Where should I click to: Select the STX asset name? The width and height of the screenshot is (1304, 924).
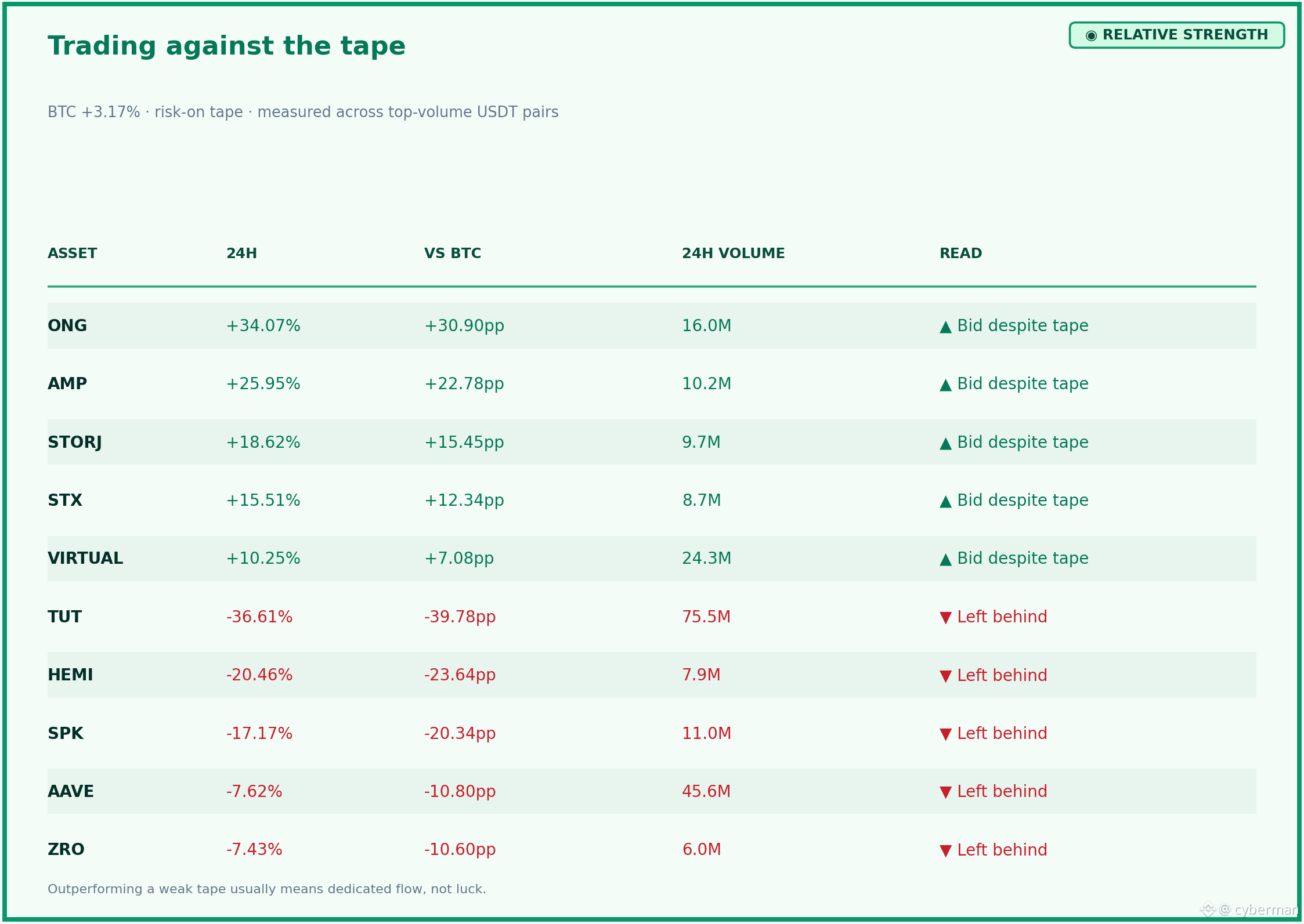pos(65,500)
